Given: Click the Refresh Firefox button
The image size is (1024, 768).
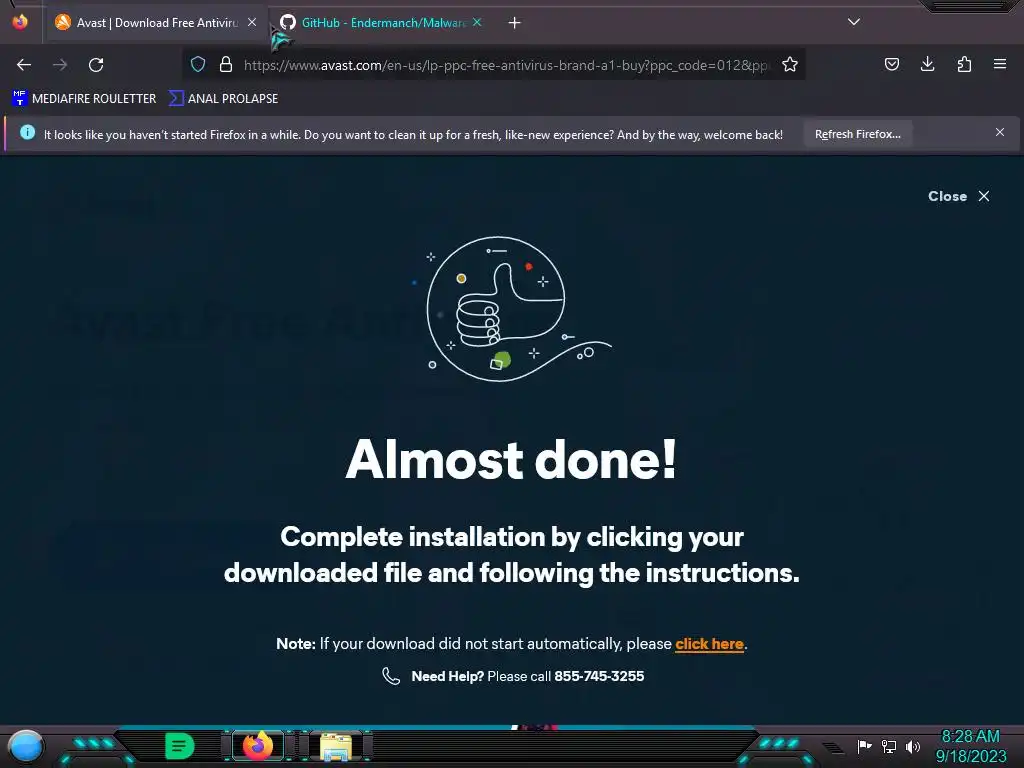Looking at the screenshot, I should click(857, 134).
